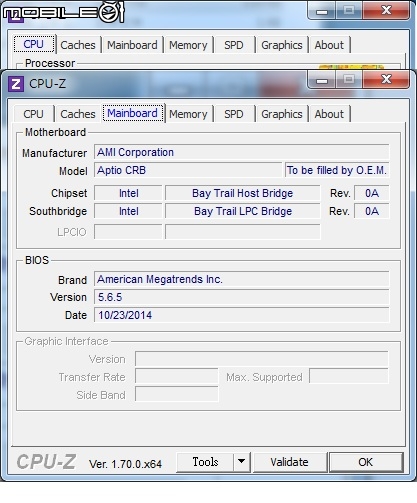Image resolution: width=417 pixels, height=503 pixels.
Task: Click the AMI Corporation manufacturer field
Action: pos(241,152)
